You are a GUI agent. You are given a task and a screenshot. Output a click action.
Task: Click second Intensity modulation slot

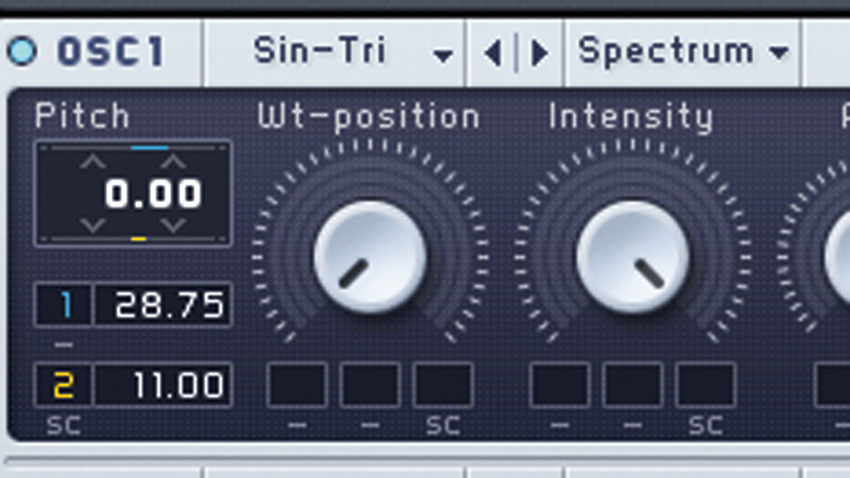(633, 385)
